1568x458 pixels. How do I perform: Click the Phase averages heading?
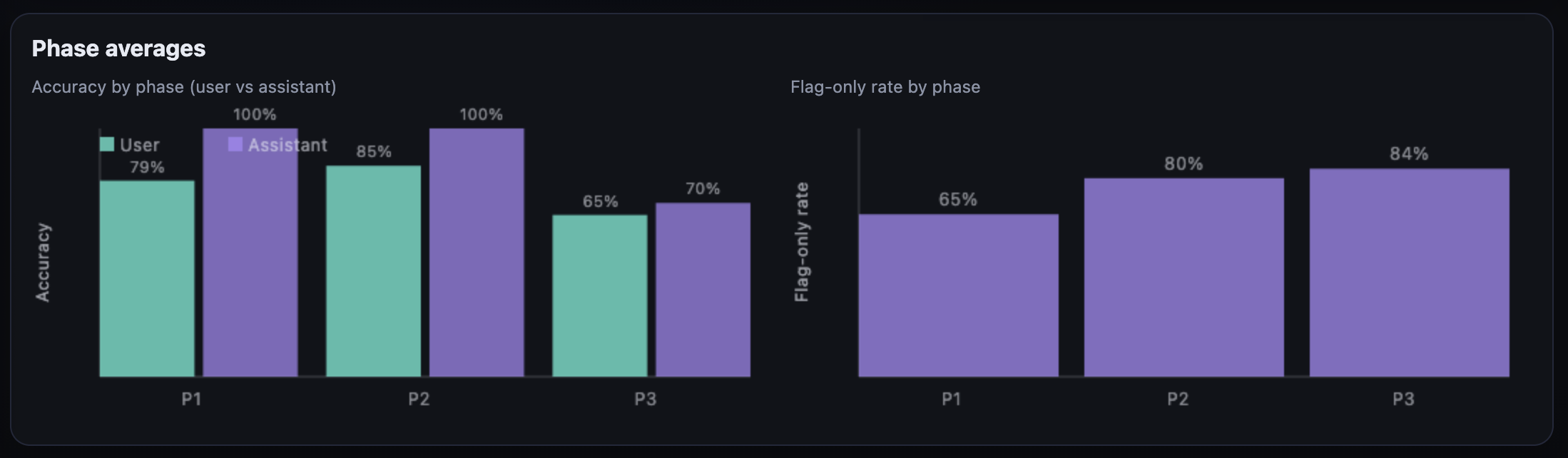(118, 49)
